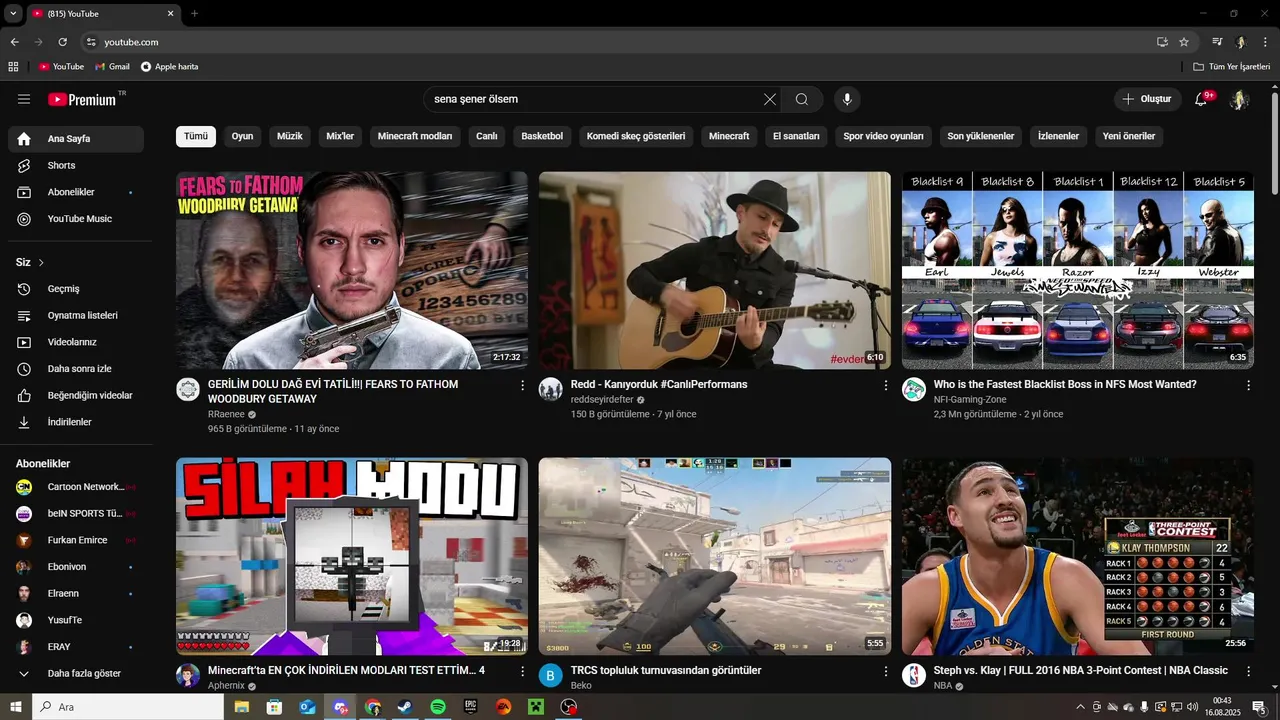Select Müzik filter chip
This screenshot has width=1280, height=720.
click(x=290, y=136)
